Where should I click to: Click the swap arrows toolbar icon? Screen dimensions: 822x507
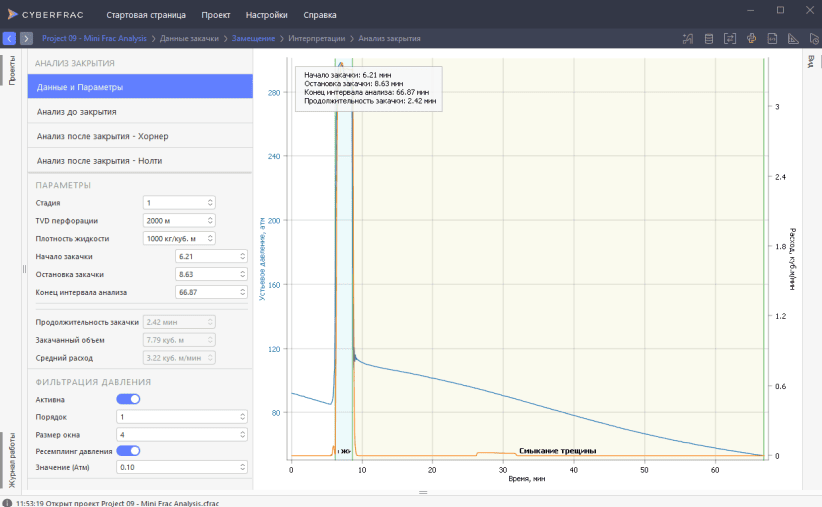point(730,38)
